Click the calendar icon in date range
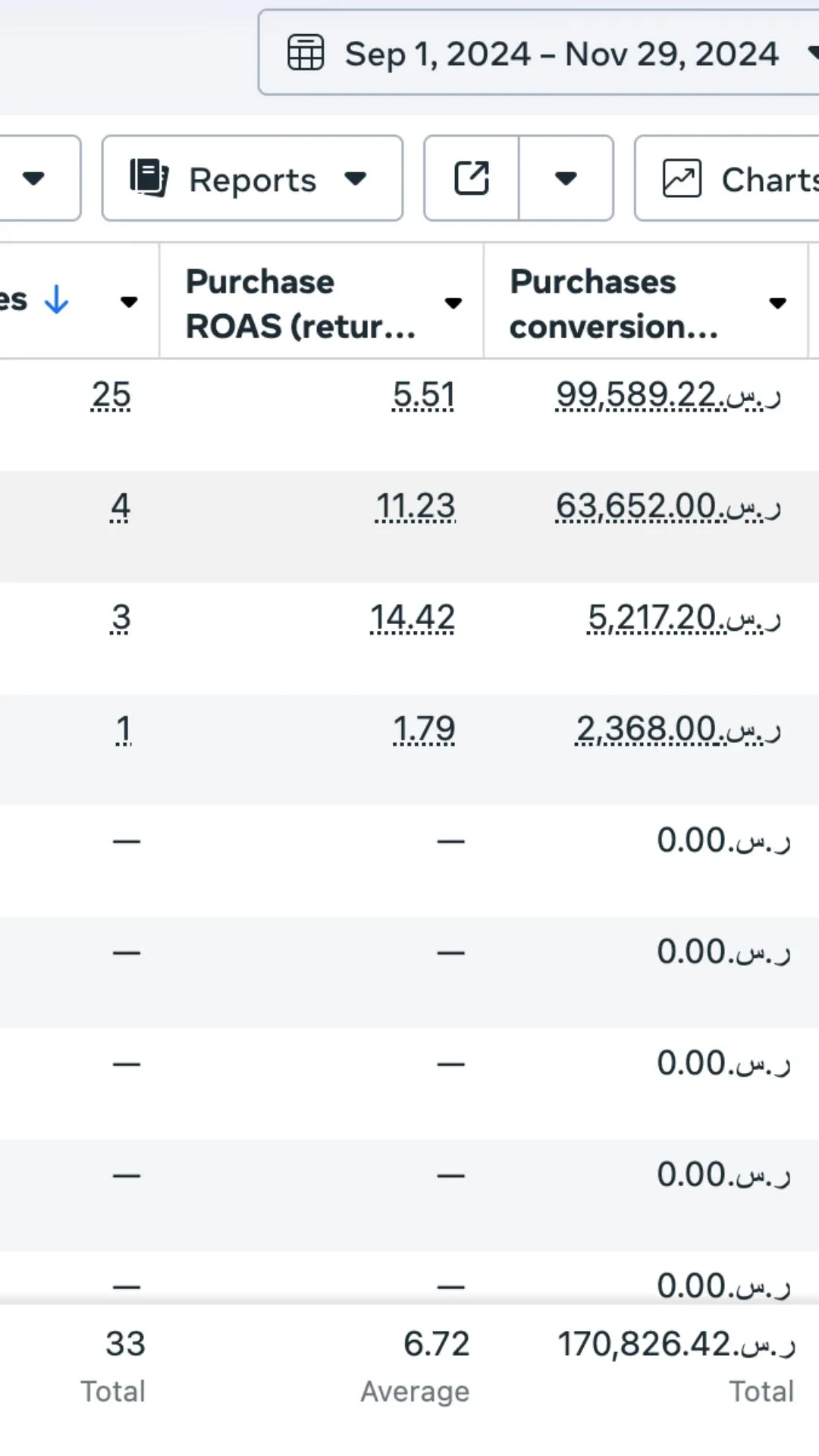 click(x=306, y=53)
